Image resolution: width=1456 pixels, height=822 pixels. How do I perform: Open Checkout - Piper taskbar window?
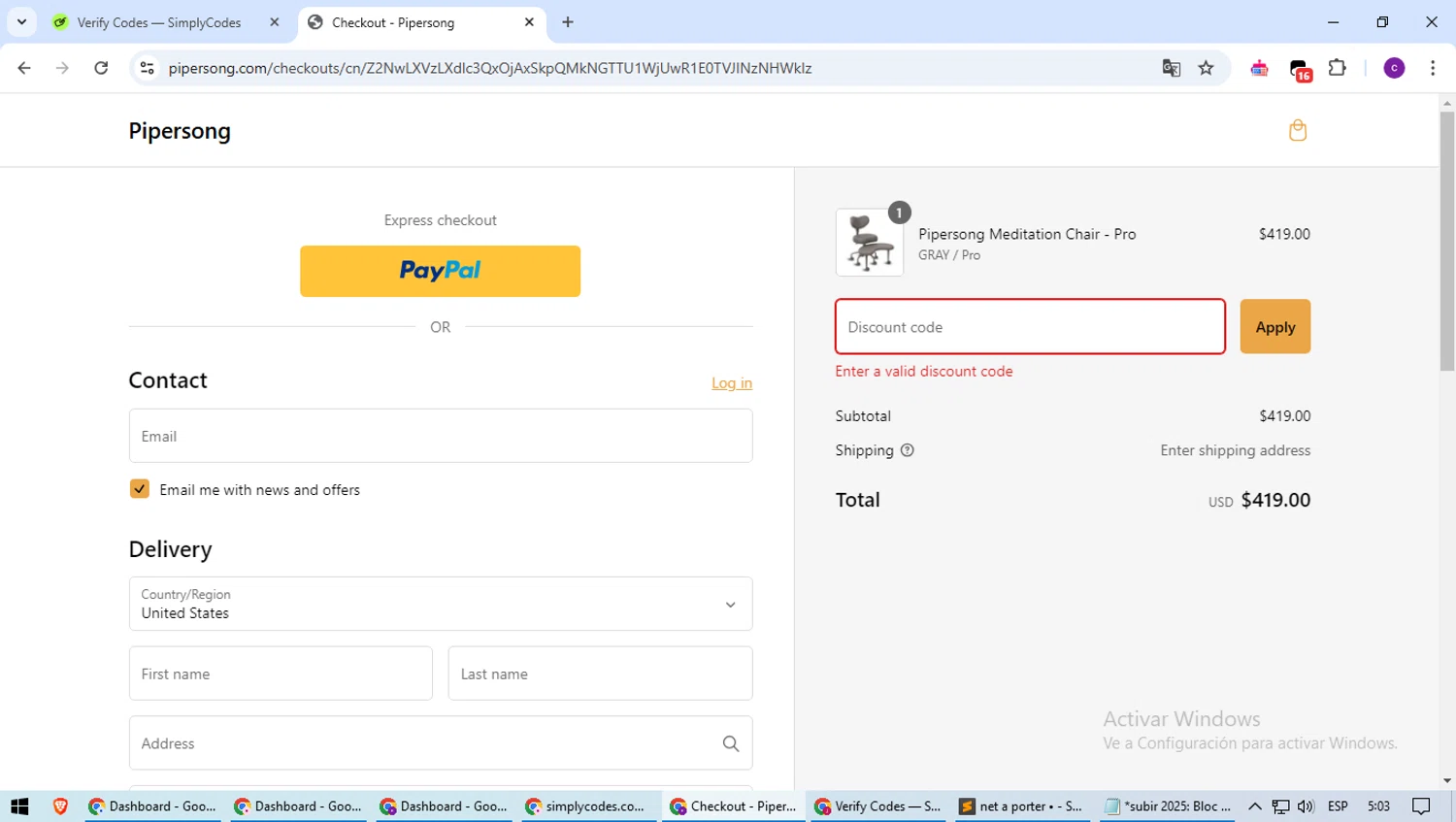734,806
